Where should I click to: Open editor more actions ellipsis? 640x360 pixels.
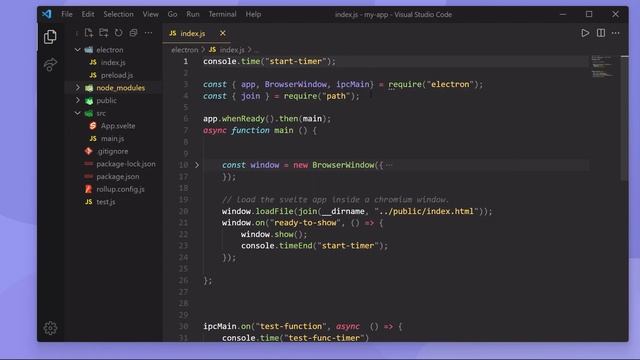[616, 33]
